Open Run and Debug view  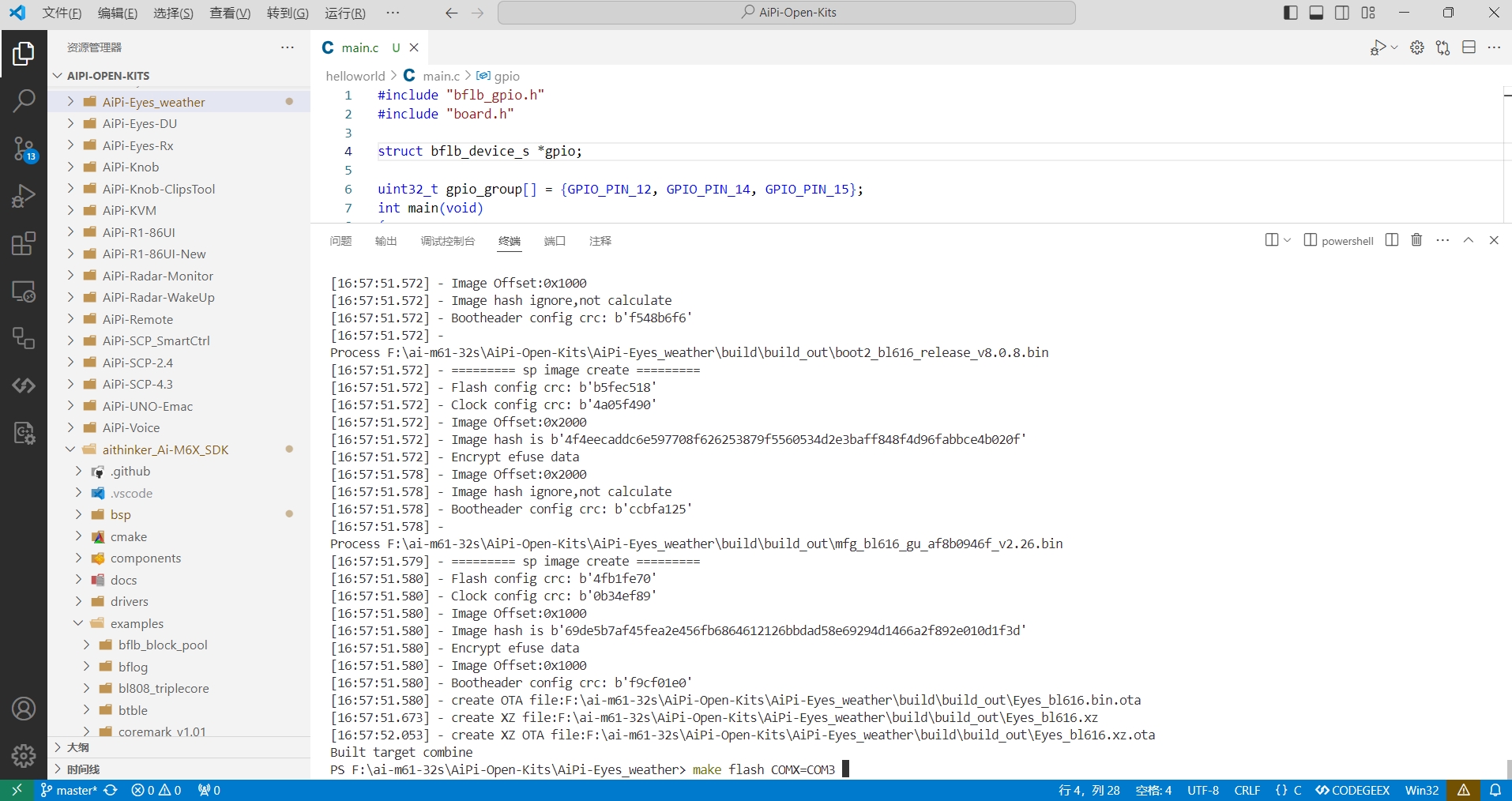(24, 196)
